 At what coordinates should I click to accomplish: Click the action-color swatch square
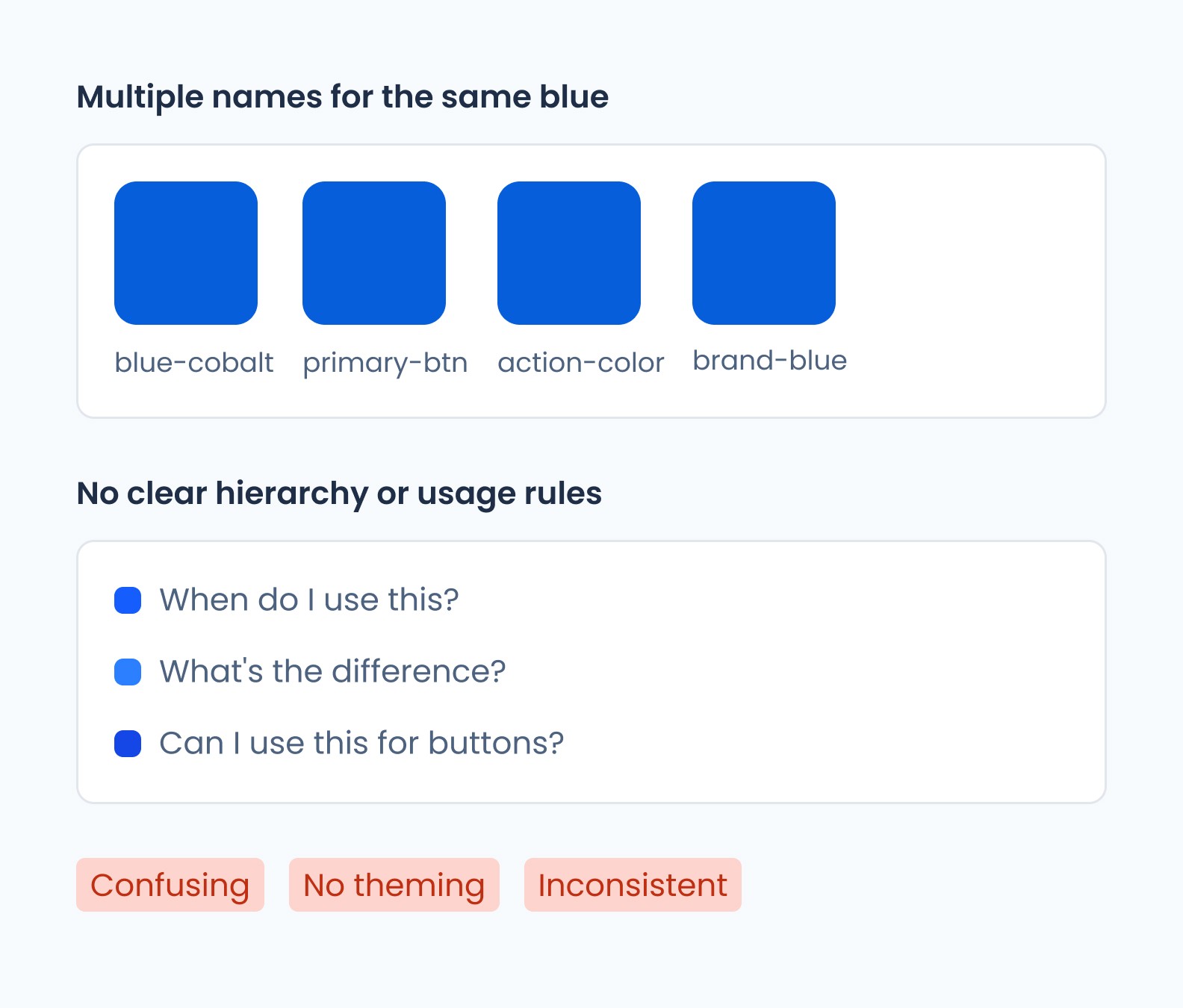pyautogui.click(x=569, y=253)
